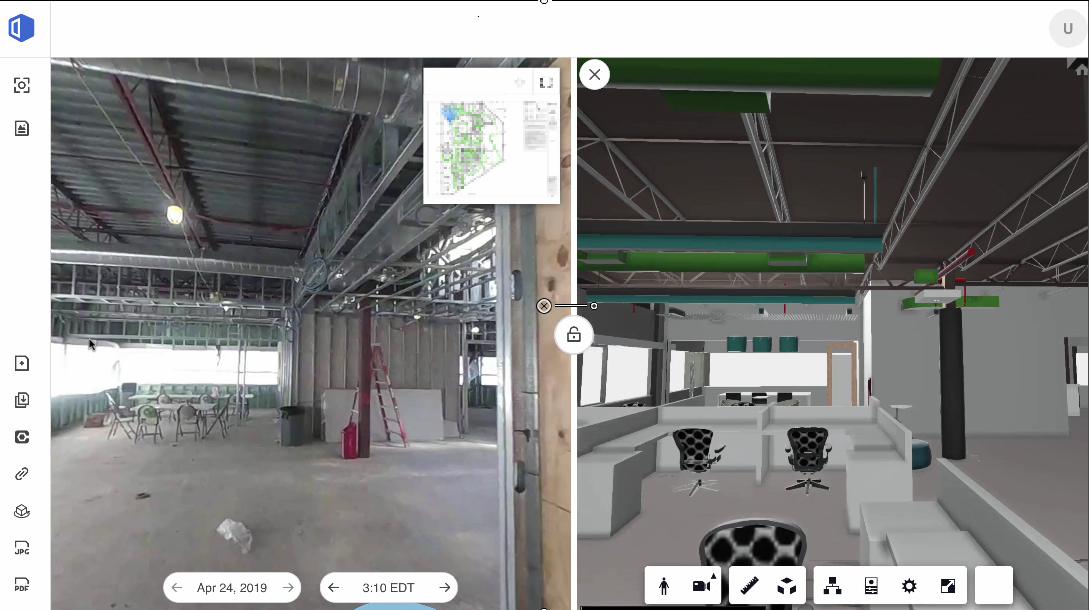Export the view as JPG

(22, 548)
